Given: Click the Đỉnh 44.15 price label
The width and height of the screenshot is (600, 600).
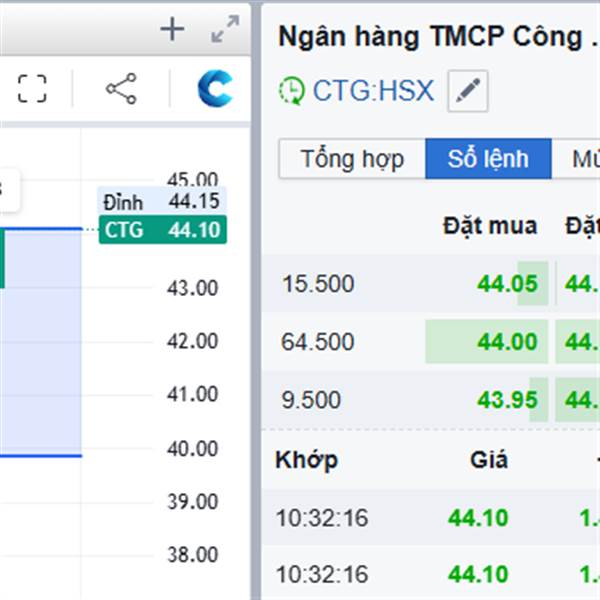Looking at the screenshot, I should click(x=162, y=201).
